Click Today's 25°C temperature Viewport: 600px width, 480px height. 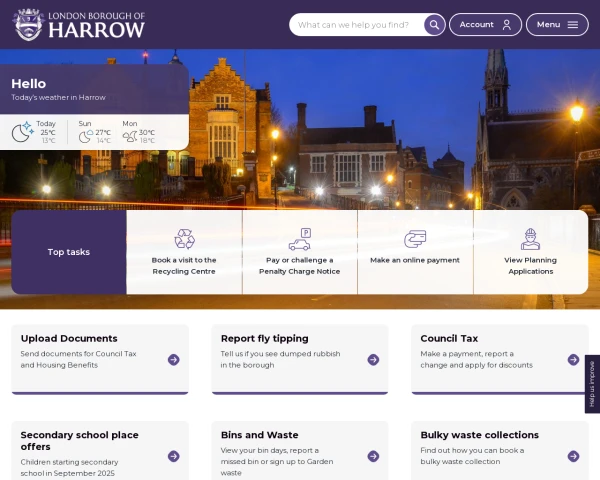(48, 132)
